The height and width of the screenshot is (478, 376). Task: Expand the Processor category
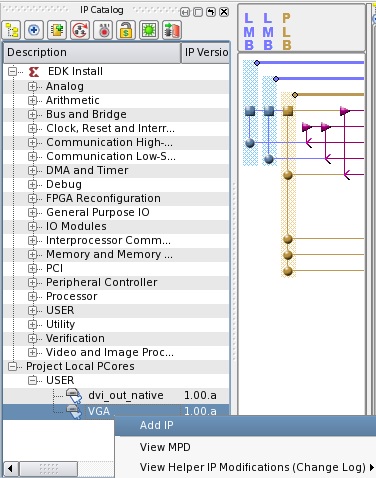32,296
